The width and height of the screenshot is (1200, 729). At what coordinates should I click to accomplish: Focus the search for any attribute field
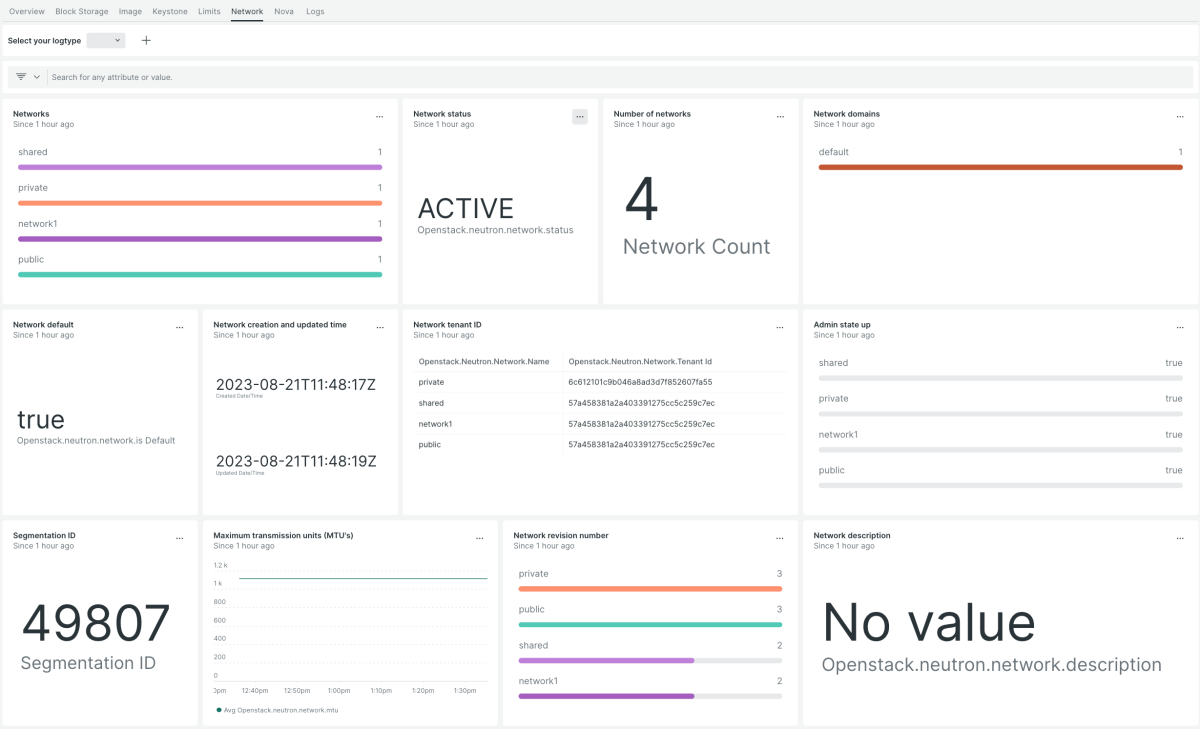[x=620, y=77]
